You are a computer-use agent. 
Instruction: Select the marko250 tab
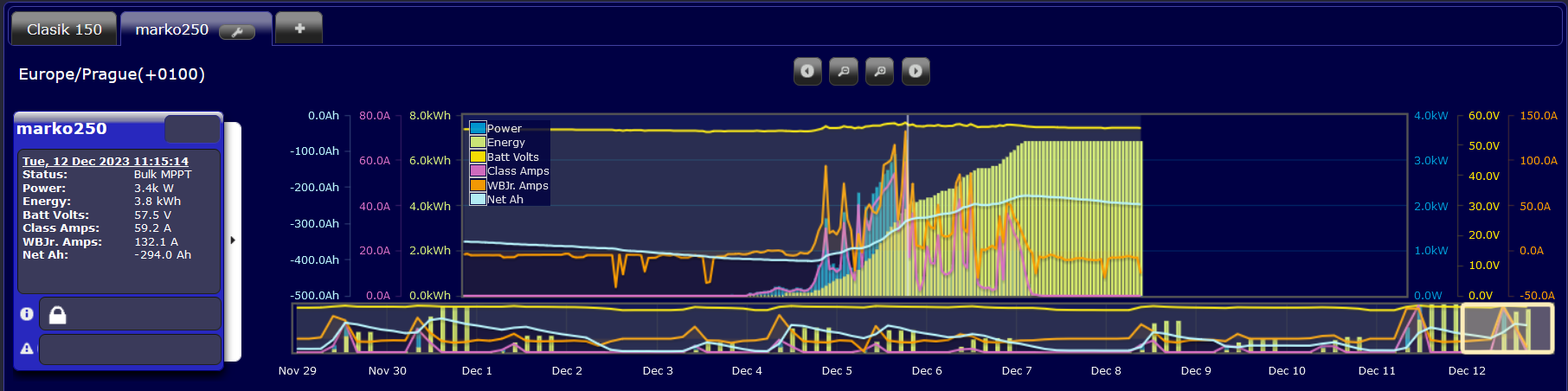click(172, 29)
